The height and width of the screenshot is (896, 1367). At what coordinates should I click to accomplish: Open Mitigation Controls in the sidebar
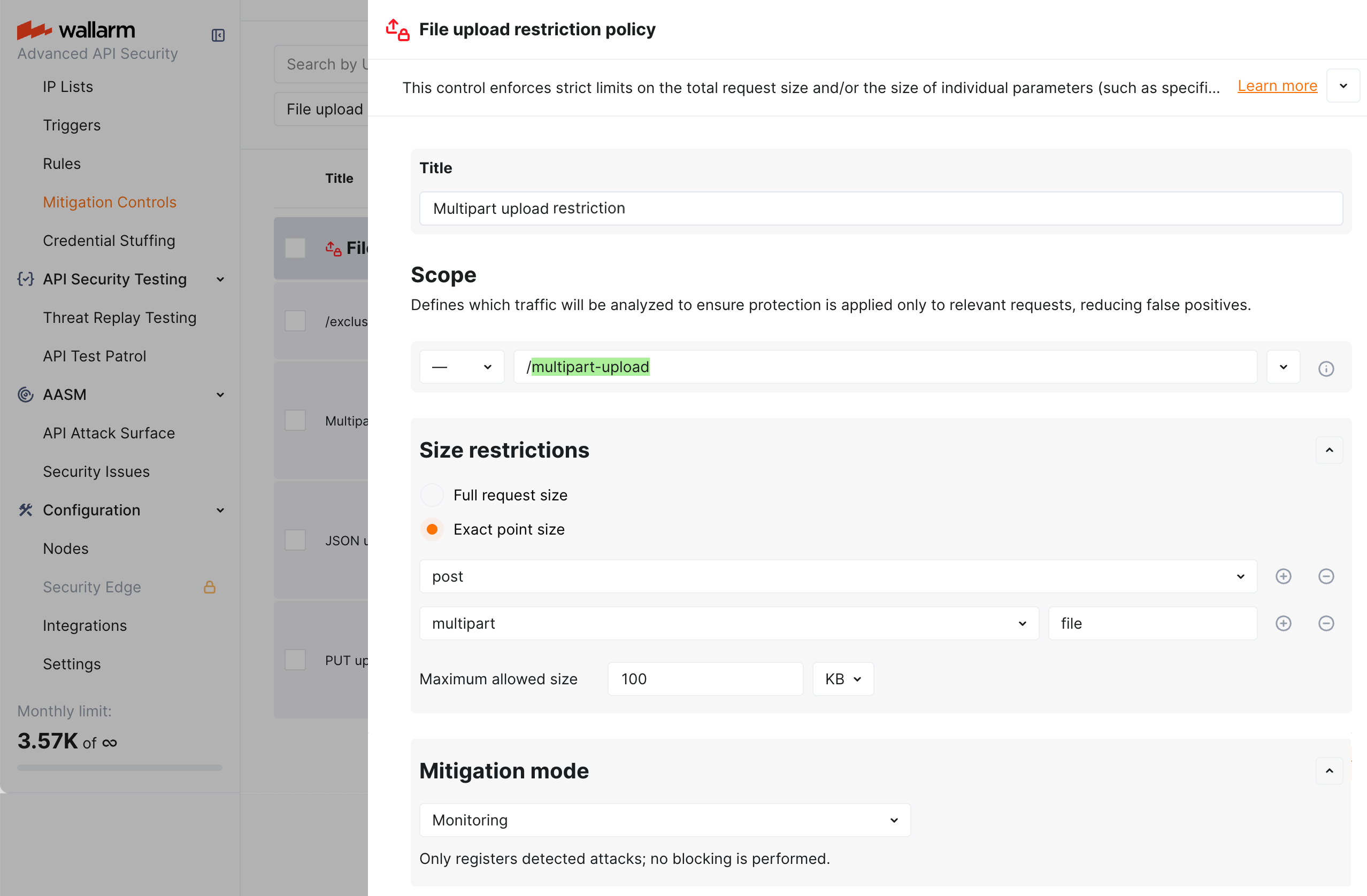[x=109, y=202]
